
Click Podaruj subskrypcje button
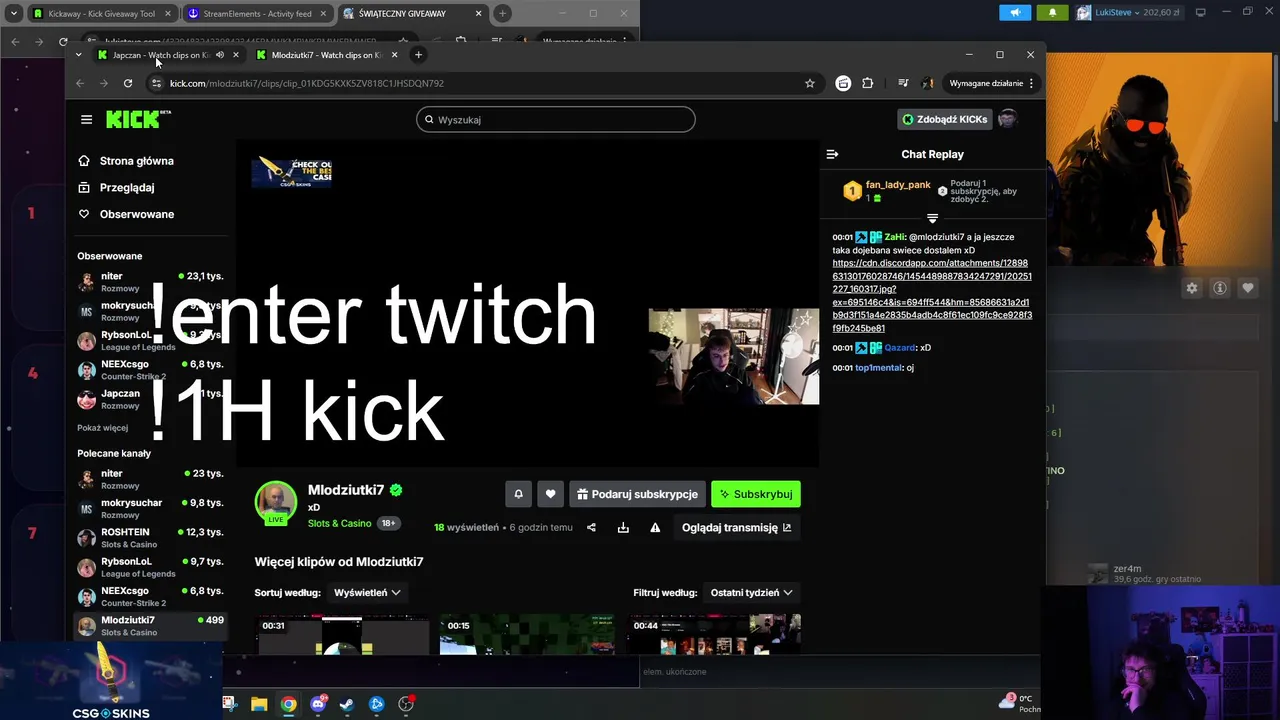[x=637, y=494]
